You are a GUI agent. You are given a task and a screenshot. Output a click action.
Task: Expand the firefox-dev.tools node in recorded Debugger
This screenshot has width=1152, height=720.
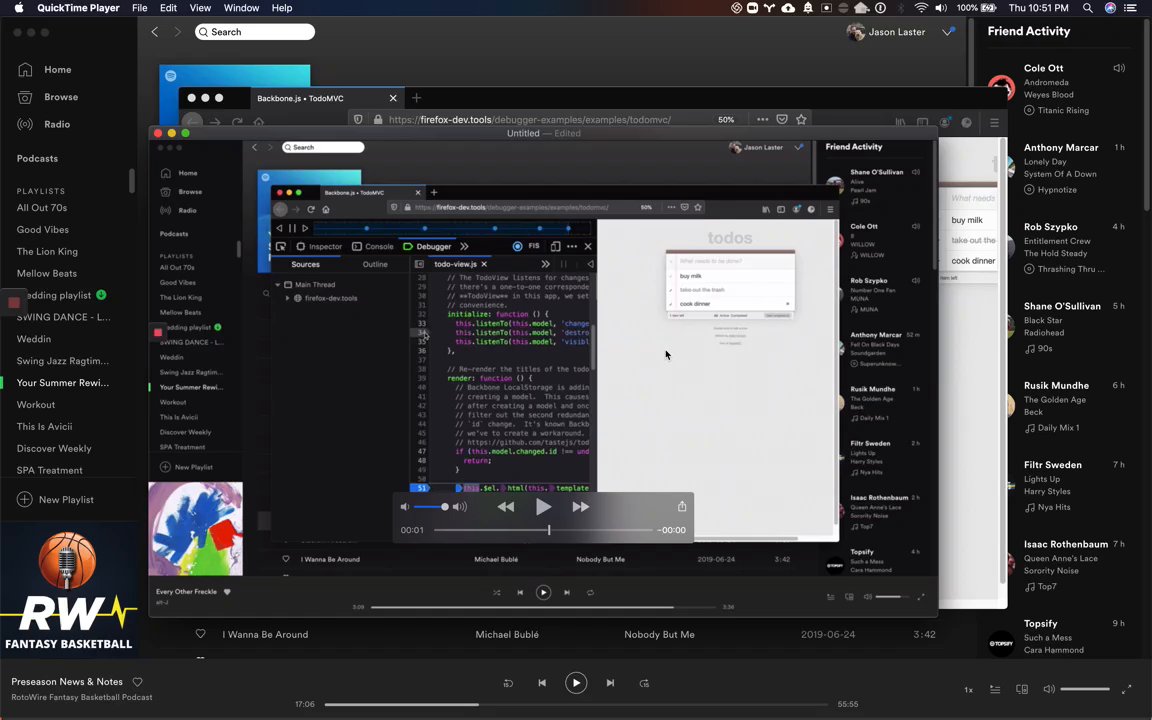click(287, 298)
